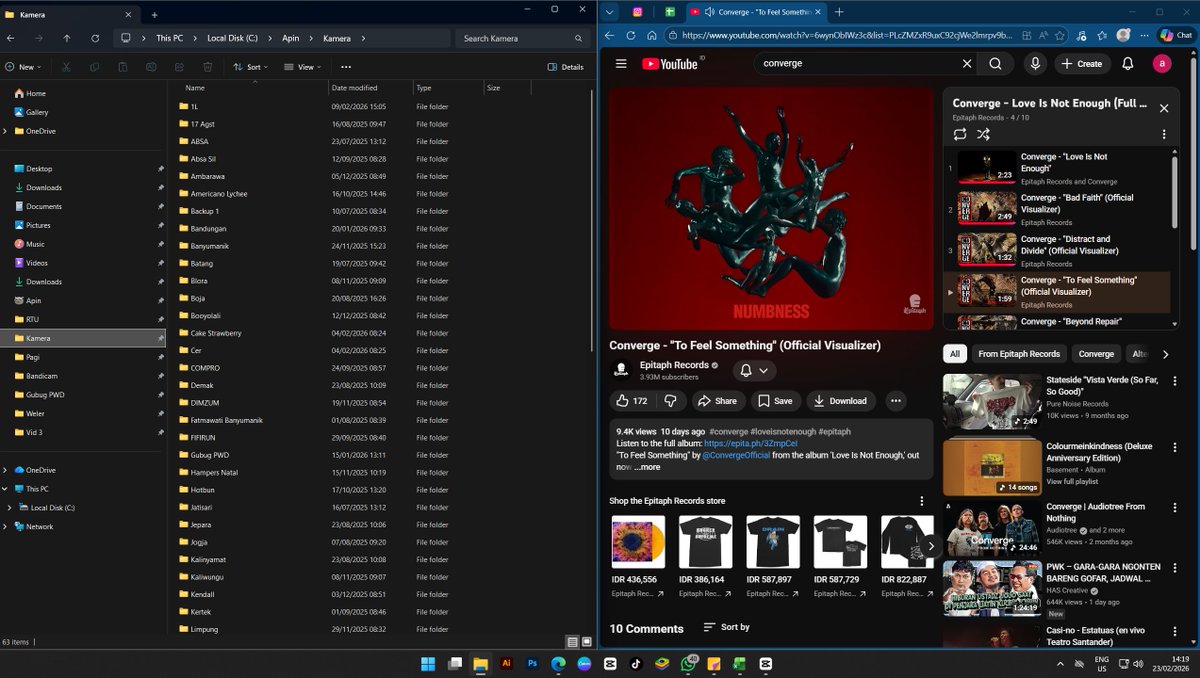Click the Share button

pos(716,401)
